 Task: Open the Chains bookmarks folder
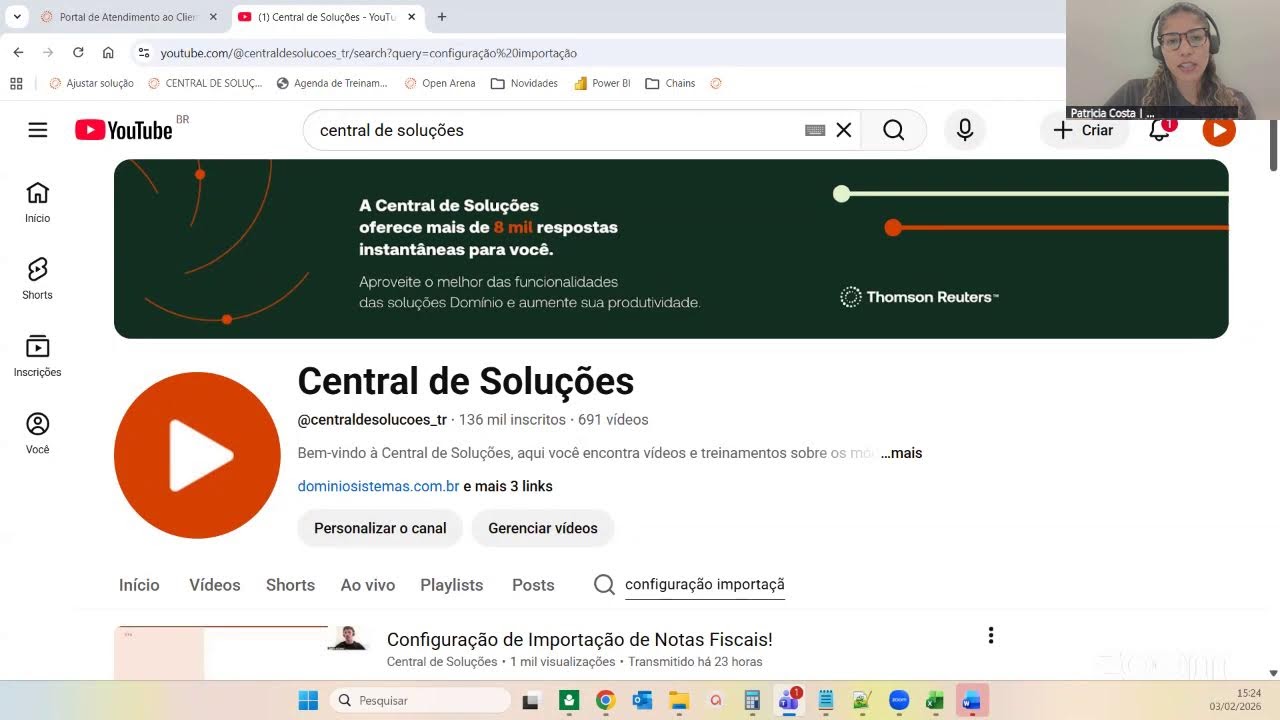(x=670, y=83)
